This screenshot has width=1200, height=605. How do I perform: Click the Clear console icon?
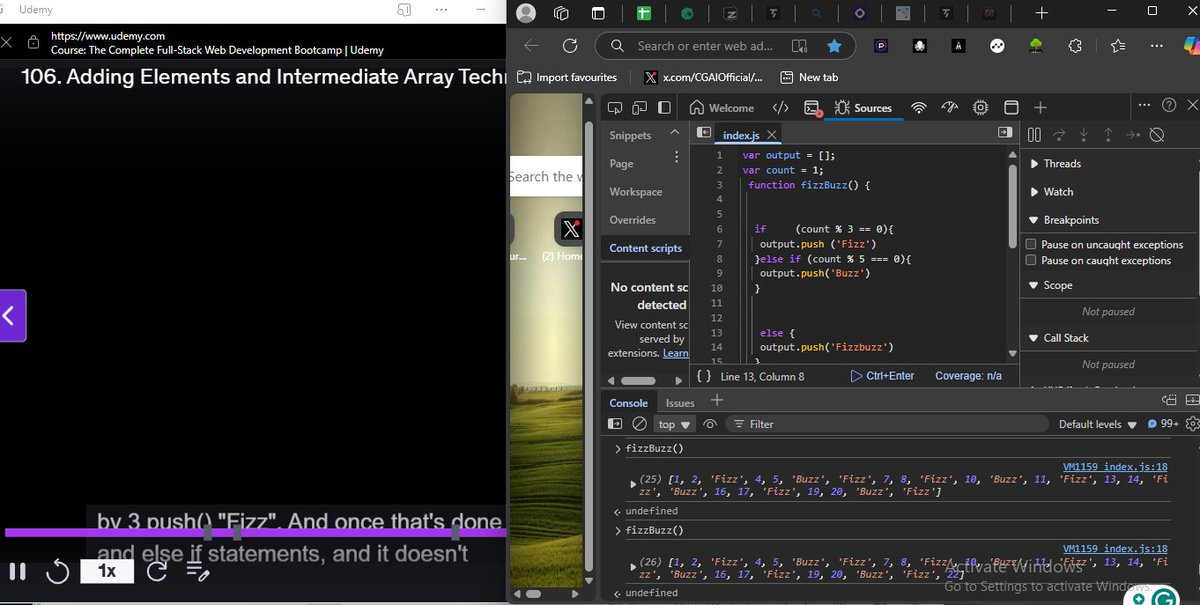click(x=641, y=423)
